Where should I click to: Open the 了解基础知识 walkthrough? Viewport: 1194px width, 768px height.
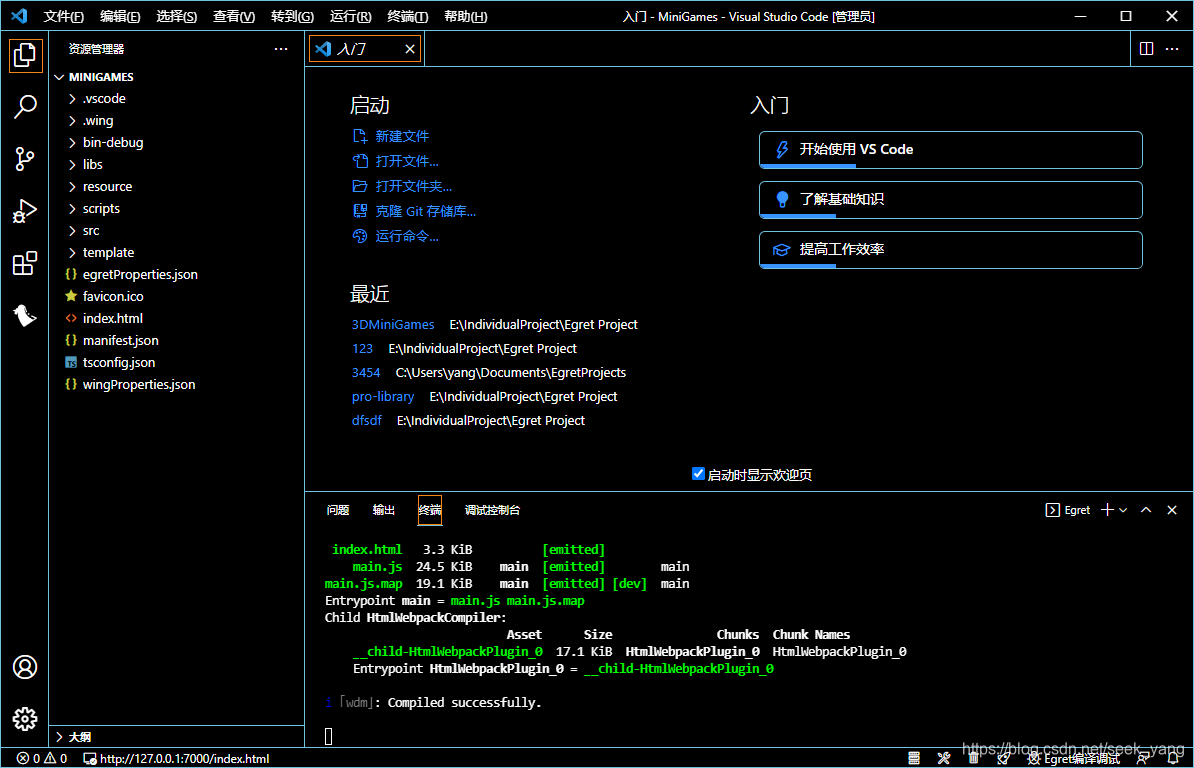point(950,199)
